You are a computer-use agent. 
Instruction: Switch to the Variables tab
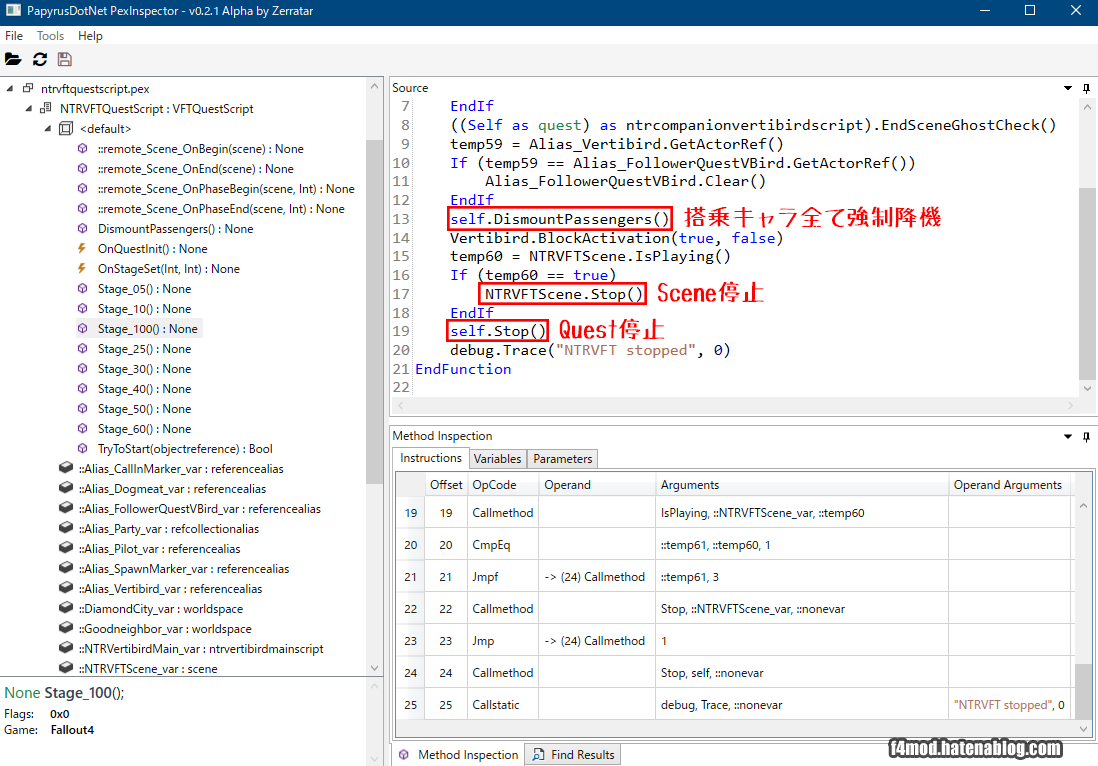coord(497,459)
